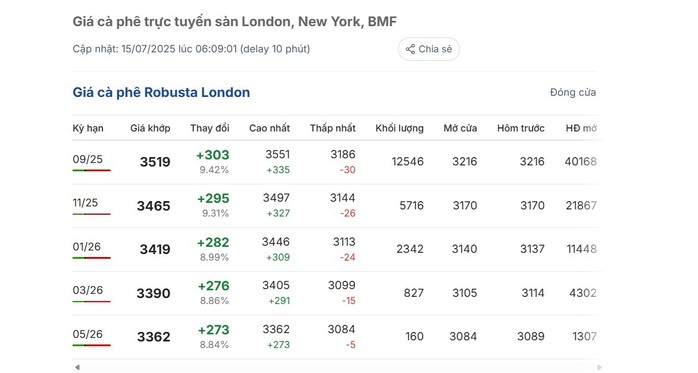Select the 05/26 contract term
The width and height of the screenshot is (698, 373).
(x=87, y=334)
